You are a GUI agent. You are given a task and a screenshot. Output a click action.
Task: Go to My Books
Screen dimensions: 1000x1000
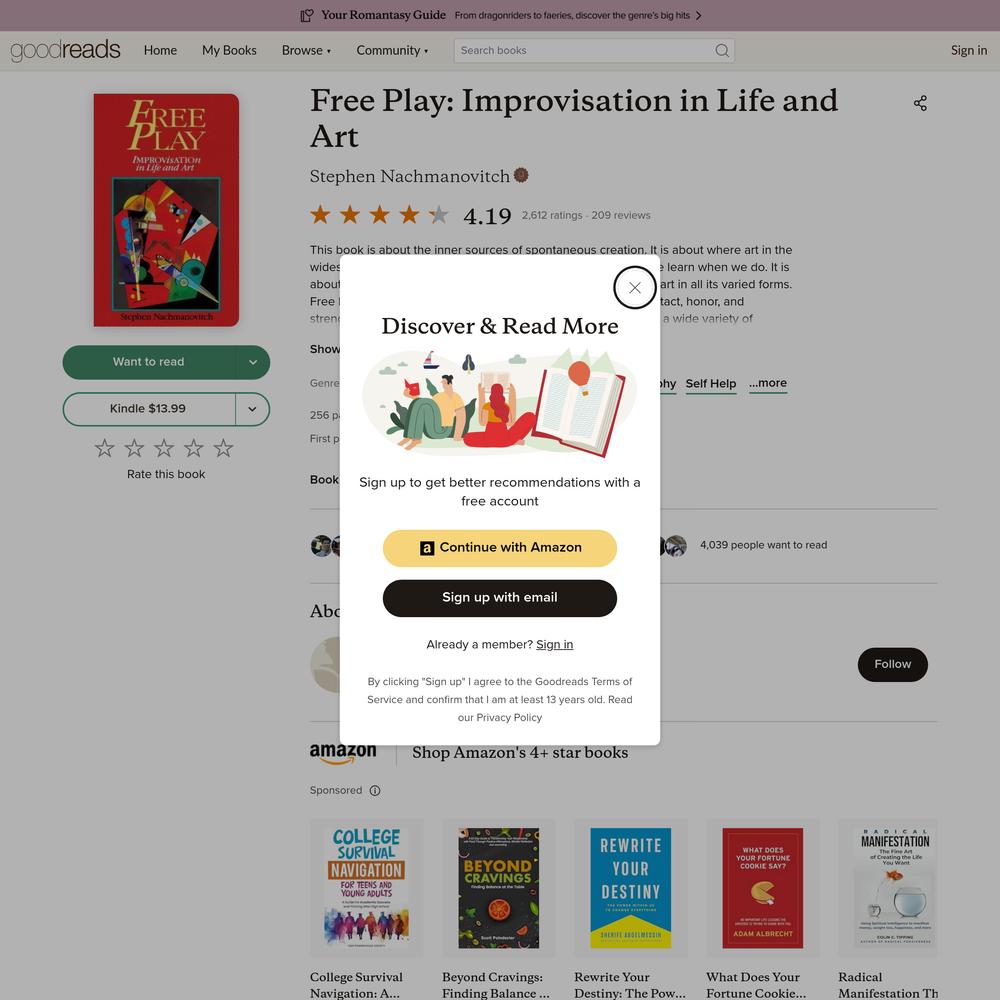[x=229, y=50]
